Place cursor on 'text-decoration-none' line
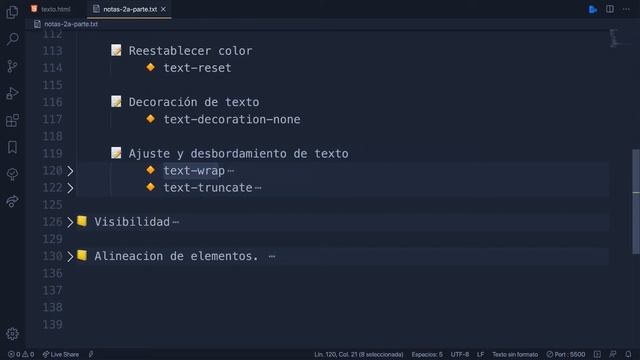 click(x=232, y=119)
